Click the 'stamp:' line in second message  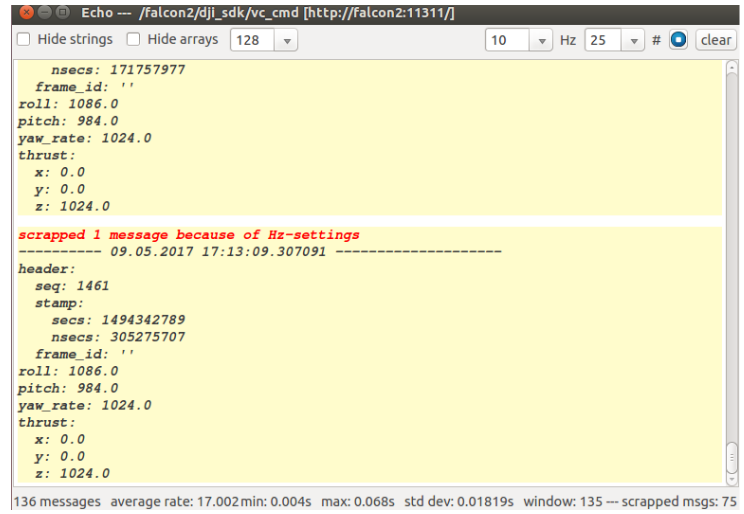point(59,303)
